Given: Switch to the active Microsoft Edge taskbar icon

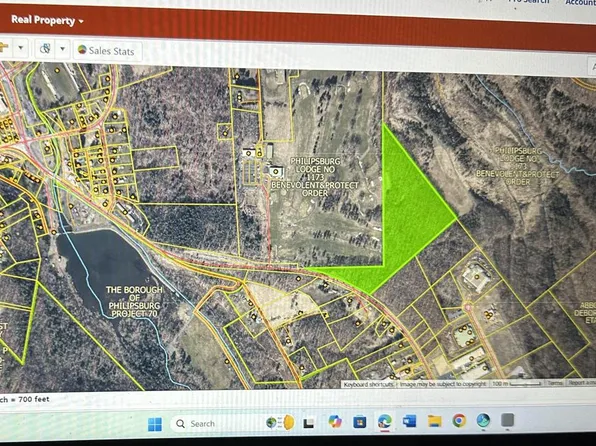Looking at the screenshot, I should tap(385, 422).
